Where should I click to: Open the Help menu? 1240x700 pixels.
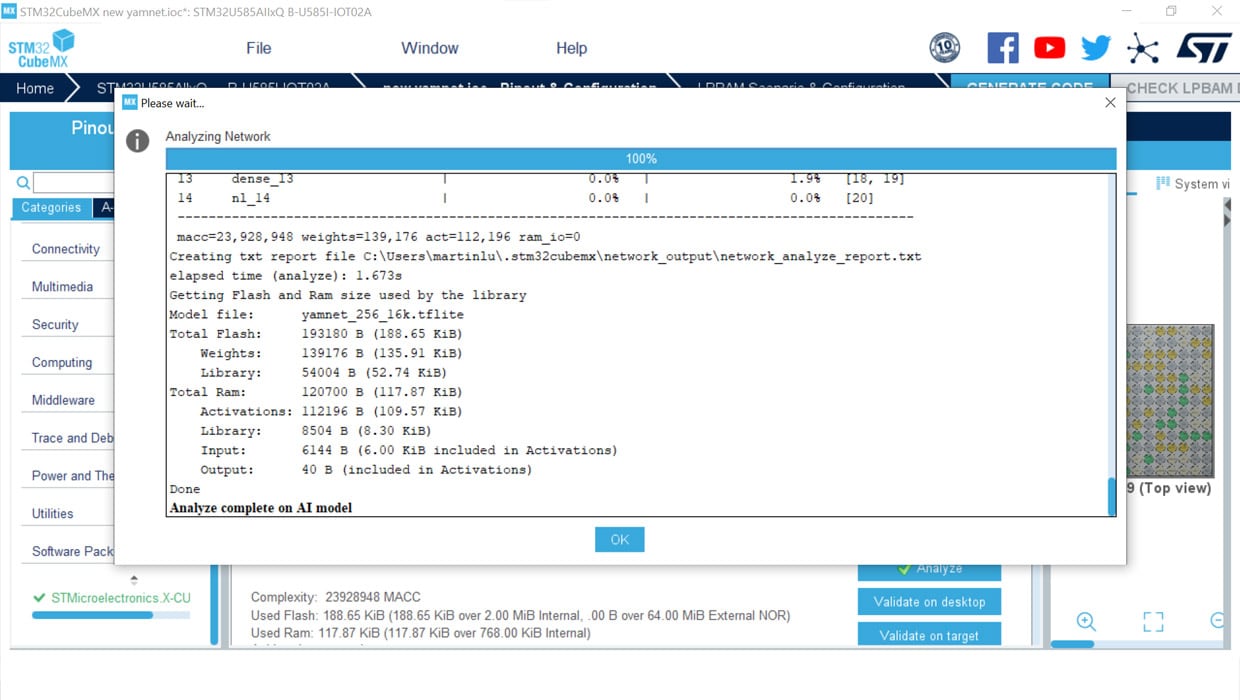(x=571, y=48)
